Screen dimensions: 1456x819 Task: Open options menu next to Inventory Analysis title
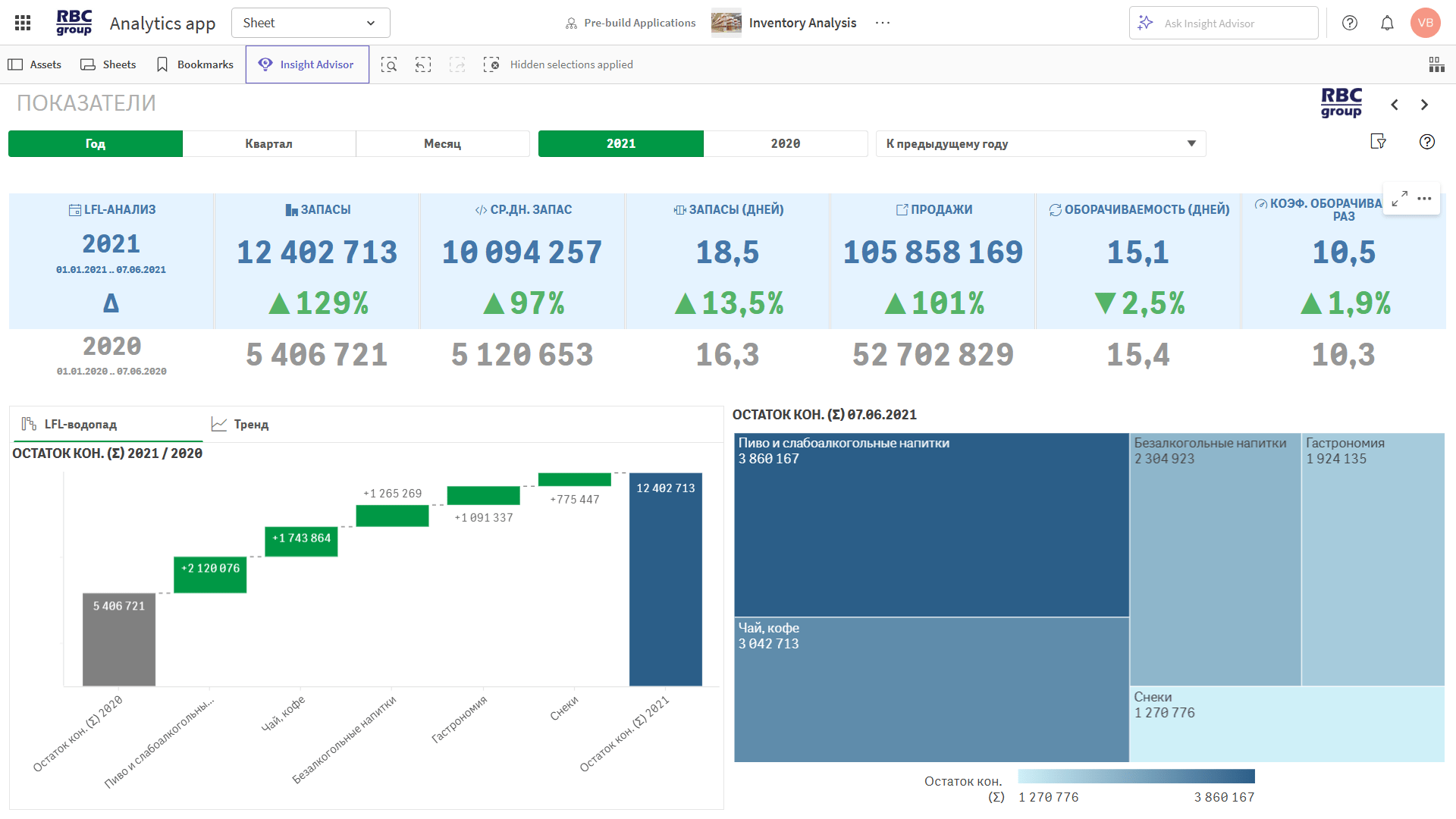[882, 23]
